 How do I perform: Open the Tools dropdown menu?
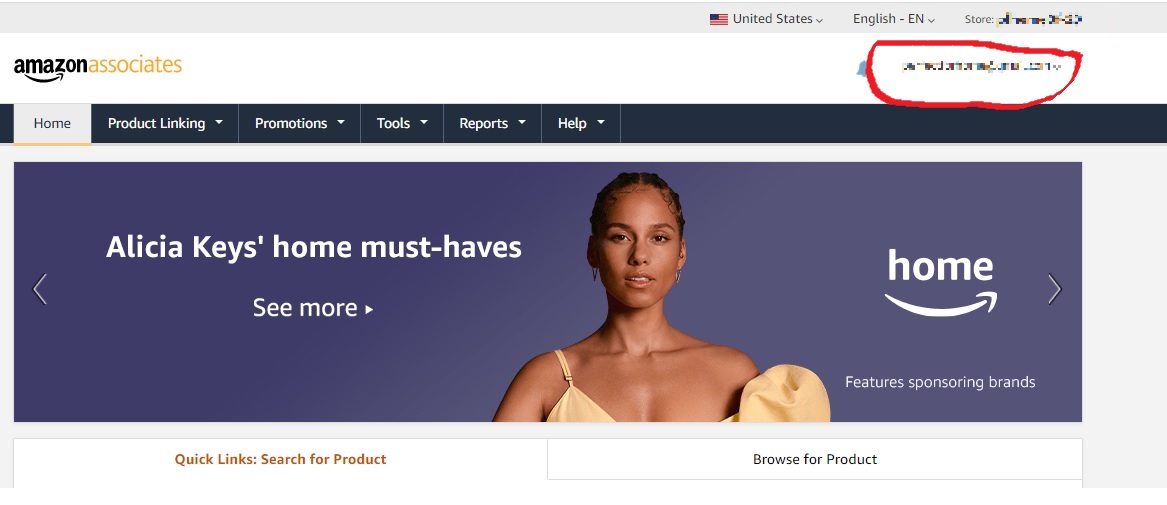pyautogui.click(x=402, y=123)
